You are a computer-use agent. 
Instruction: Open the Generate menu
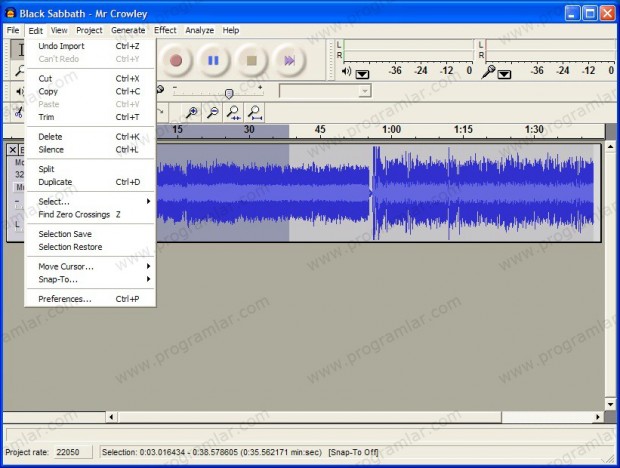point(128,30)
